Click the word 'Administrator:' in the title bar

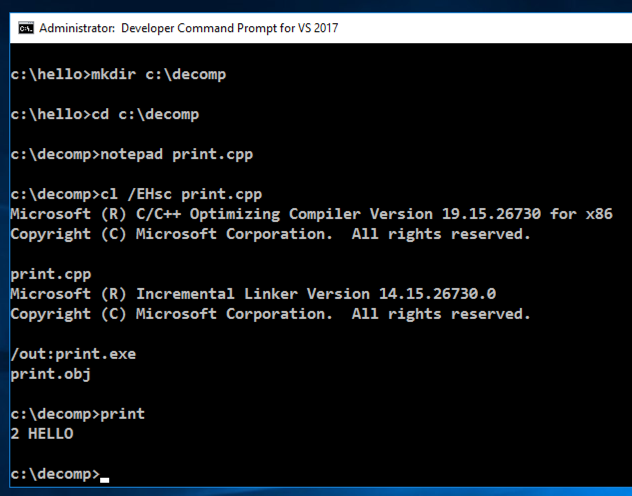[77, 28]
